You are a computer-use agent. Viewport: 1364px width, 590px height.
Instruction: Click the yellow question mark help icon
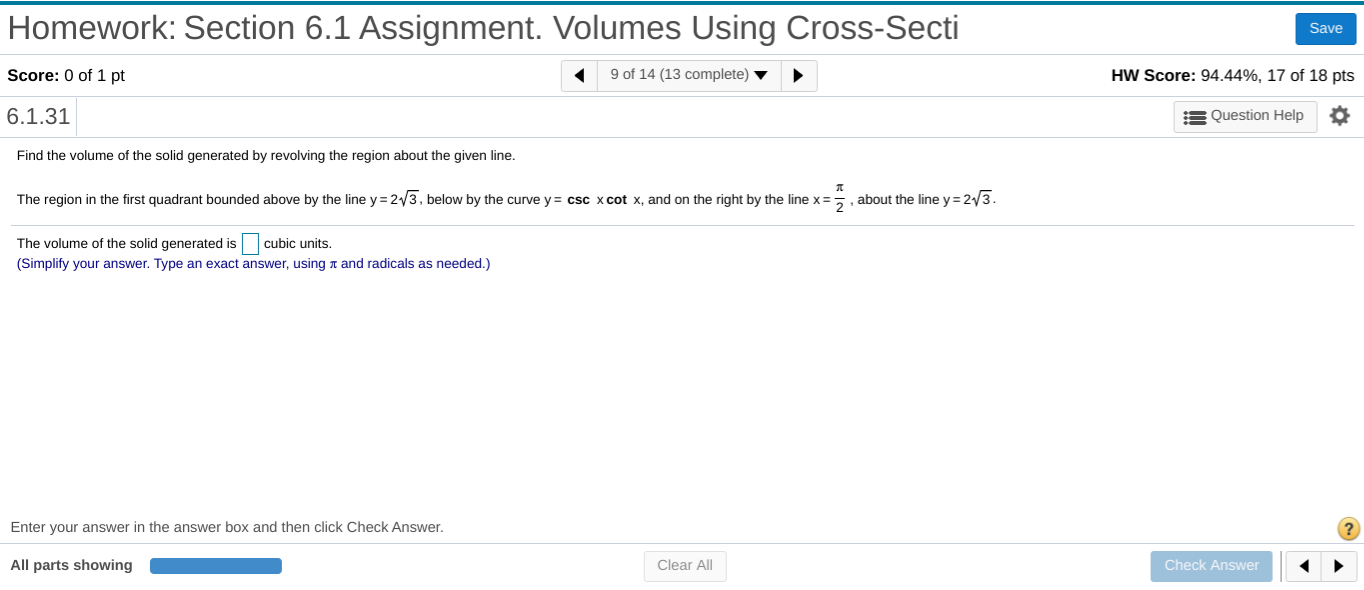click(1346, 527)
